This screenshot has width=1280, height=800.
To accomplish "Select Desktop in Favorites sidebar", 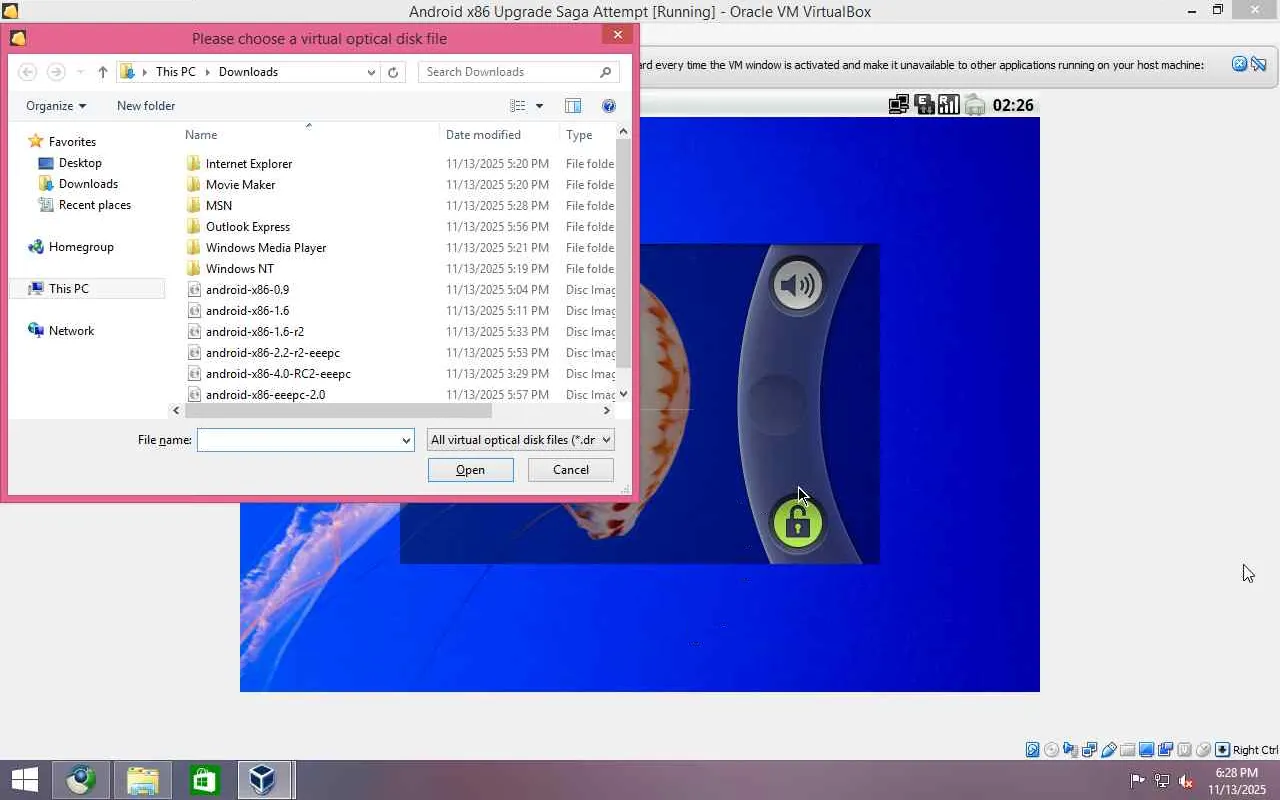I will click(80, 163).
